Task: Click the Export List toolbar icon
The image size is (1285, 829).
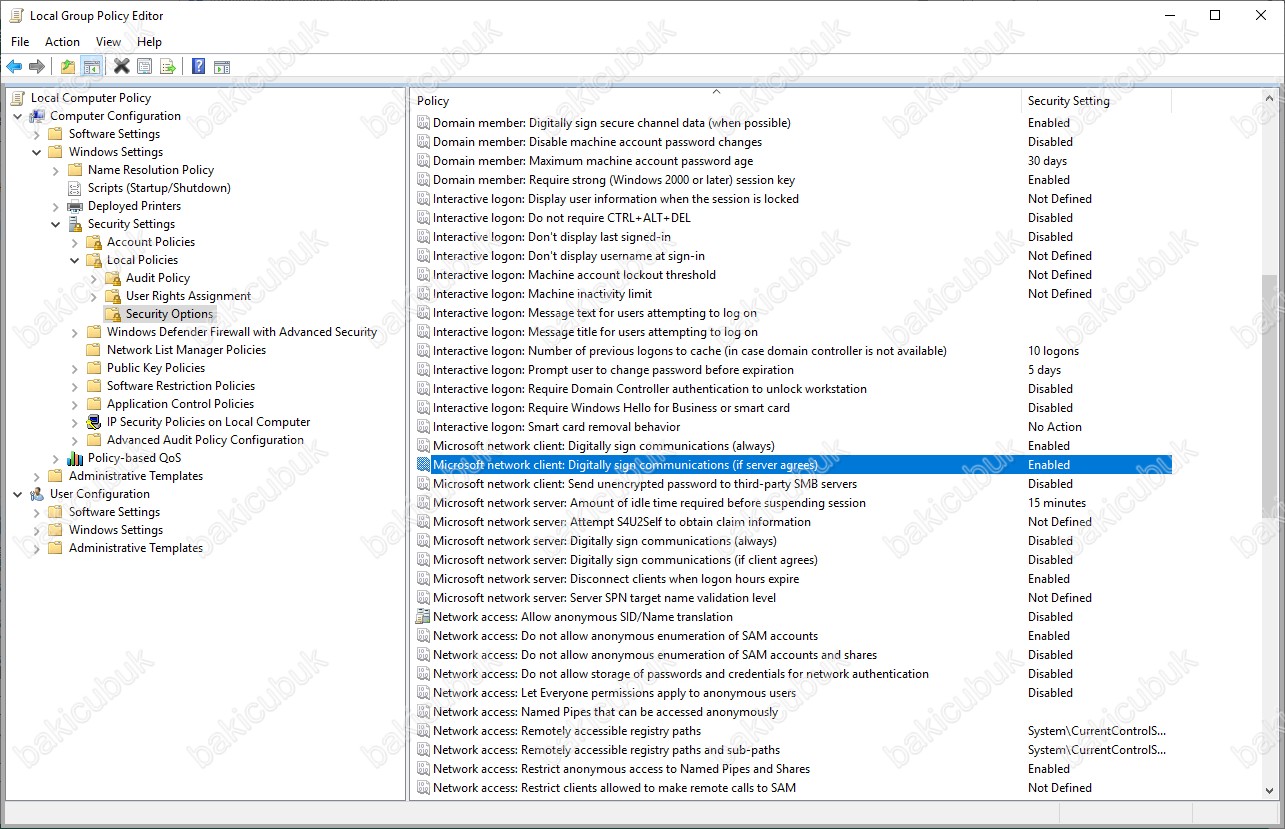Action: coord(167,67)
